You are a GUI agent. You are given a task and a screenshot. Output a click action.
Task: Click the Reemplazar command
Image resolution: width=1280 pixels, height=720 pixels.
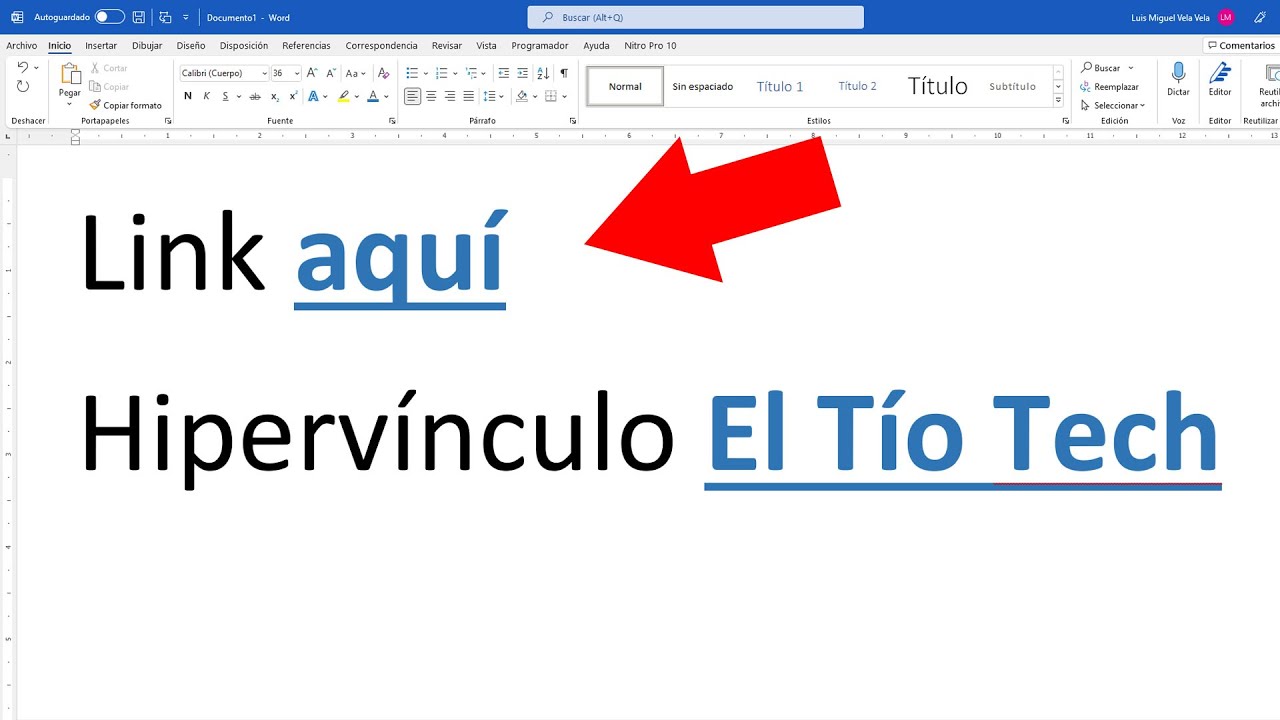click(1112, 87)
